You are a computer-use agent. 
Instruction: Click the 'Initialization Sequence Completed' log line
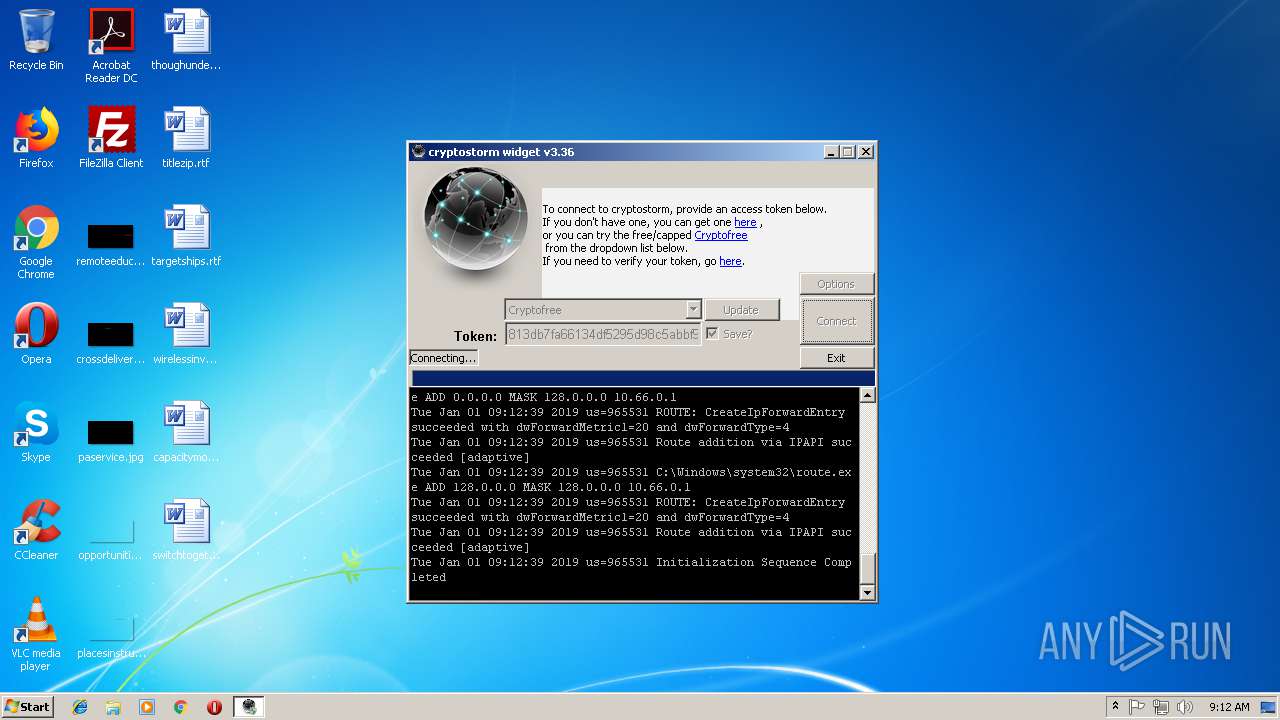click(632, 569)
